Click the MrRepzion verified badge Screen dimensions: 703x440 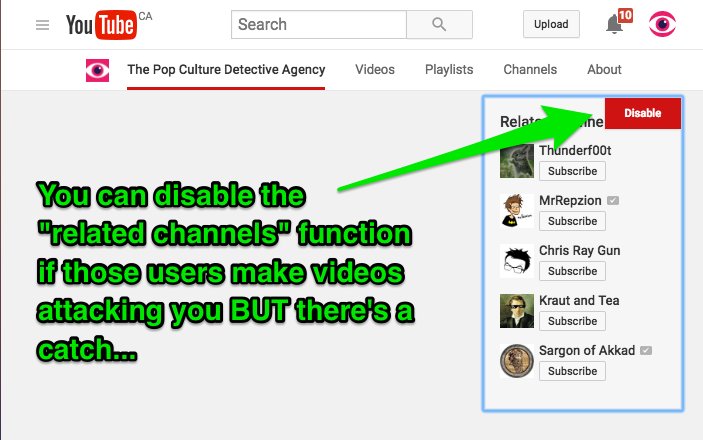point(613,200)
